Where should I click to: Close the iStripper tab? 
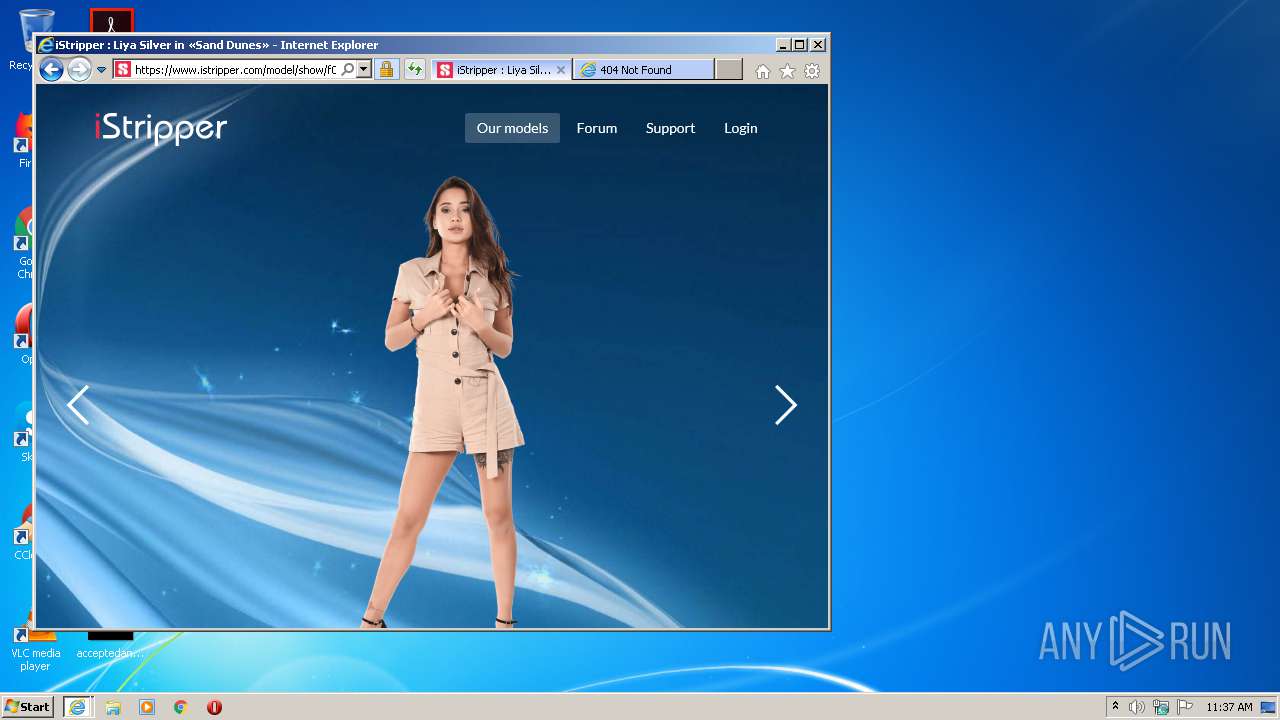click(x=561, y=70)
